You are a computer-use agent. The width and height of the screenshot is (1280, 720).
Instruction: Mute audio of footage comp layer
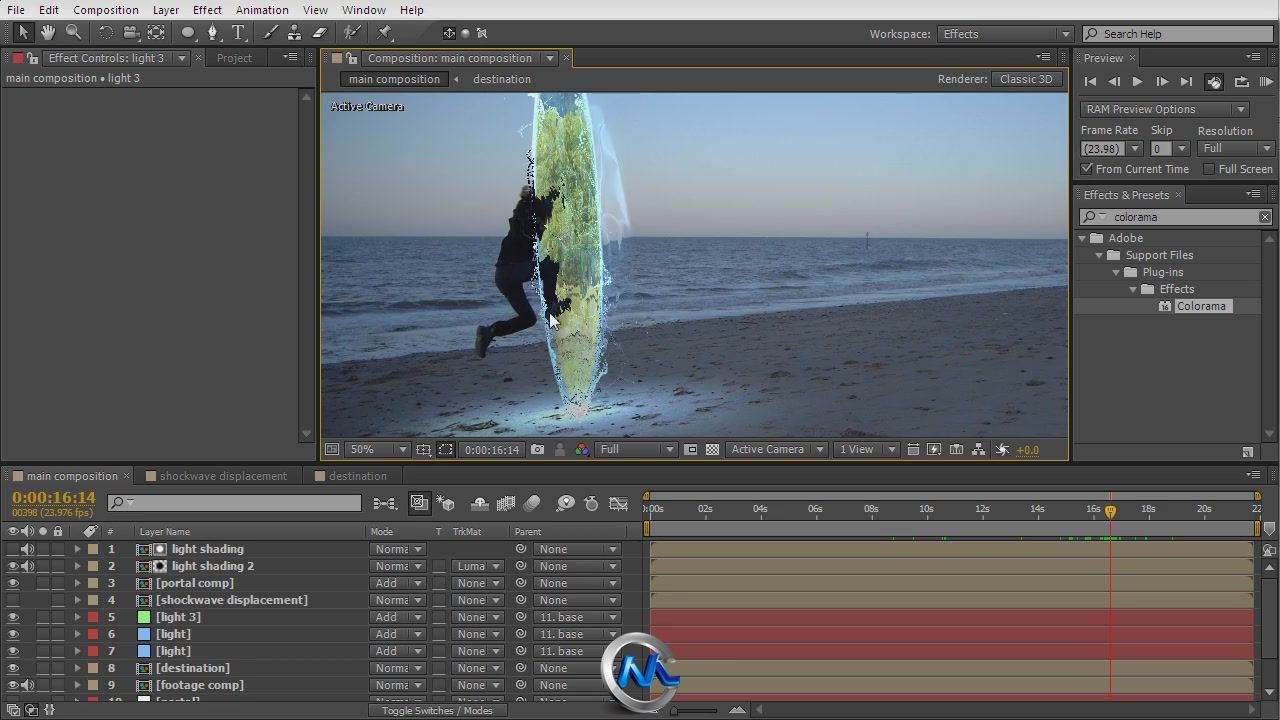pyautogui.click(x=28, y=685)
